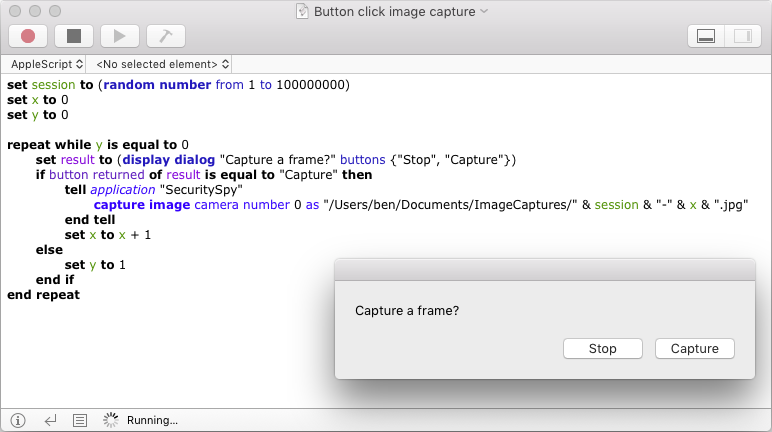Click the "end repeat" line
This screenshot has height=432, width=772.
[43, 295]
